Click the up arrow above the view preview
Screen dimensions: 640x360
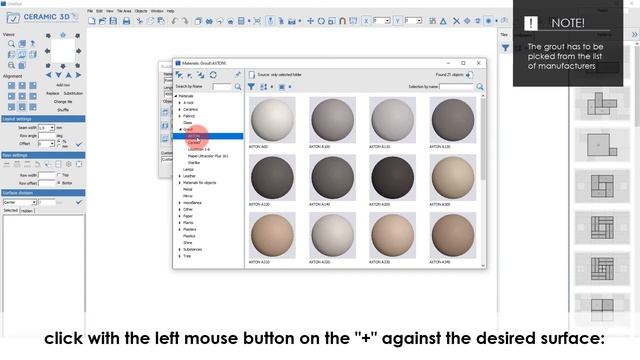click(63, 36)
